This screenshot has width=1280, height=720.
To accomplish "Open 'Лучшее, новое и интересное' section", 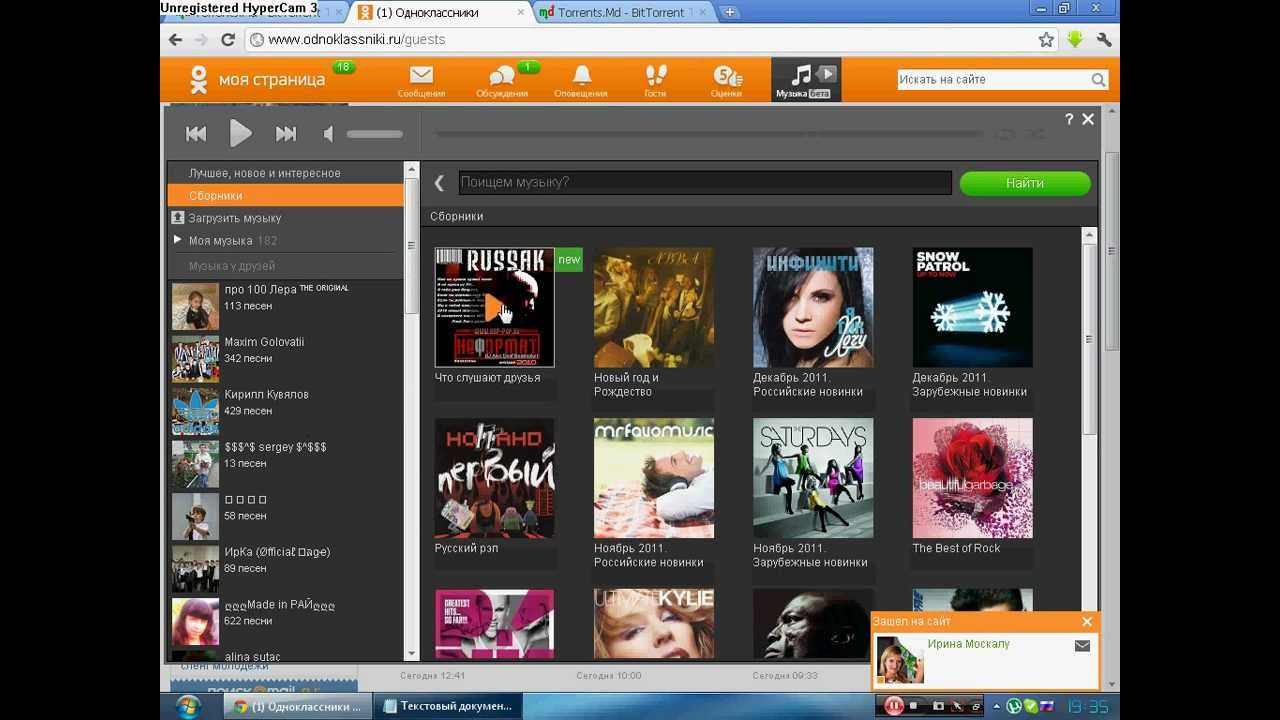I will click(x=264, y=173).
